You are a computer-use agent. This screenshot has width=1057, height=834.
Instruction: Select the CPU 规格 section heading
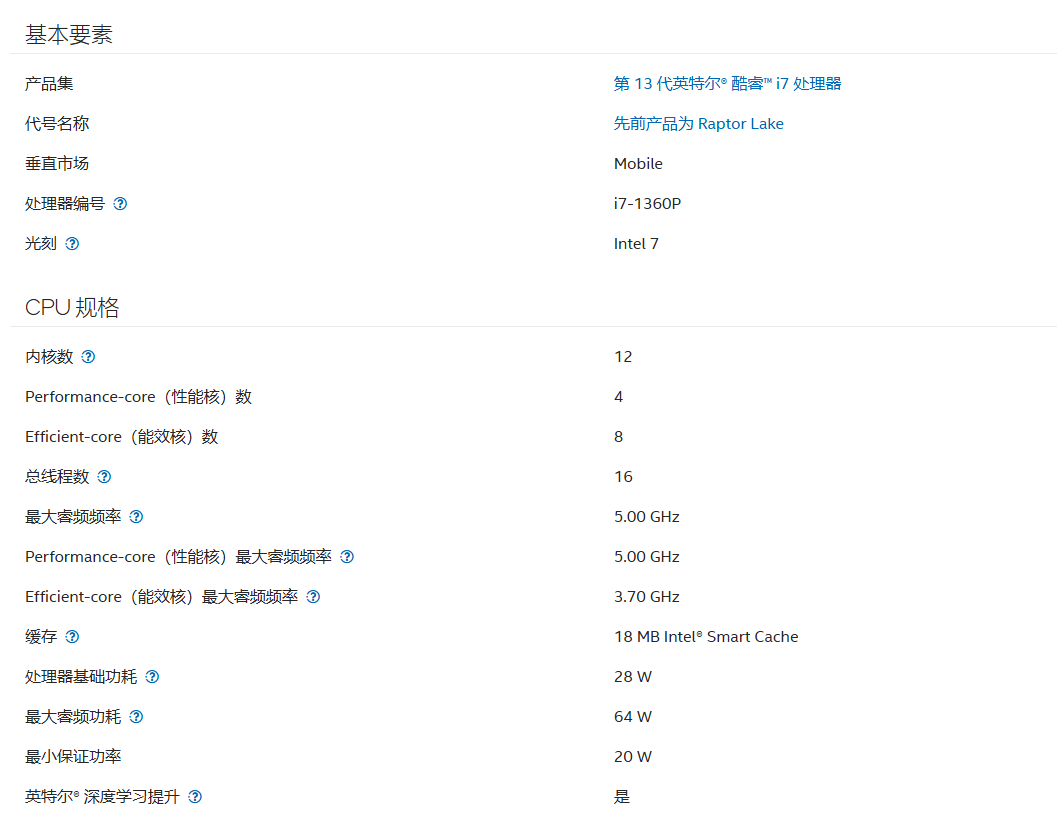(72, 307)
